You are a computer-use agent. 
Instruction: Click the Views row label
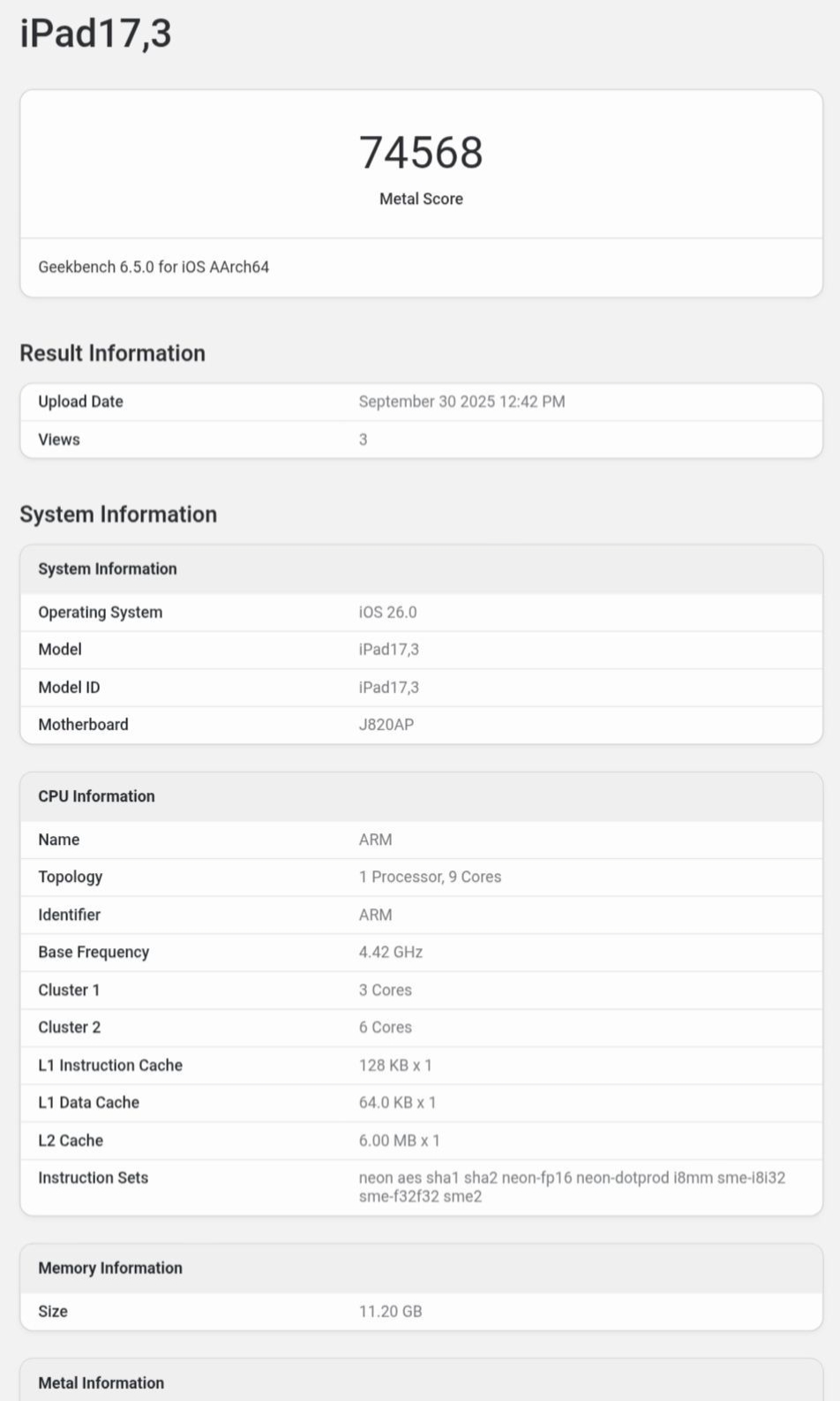pyautogui.click(x=59, y=440)
